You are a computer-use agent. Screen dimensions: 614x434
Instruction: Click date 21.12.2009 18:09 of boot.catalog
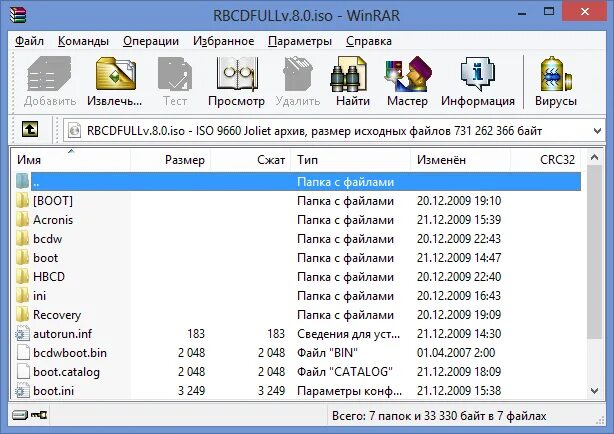point(459,372)
